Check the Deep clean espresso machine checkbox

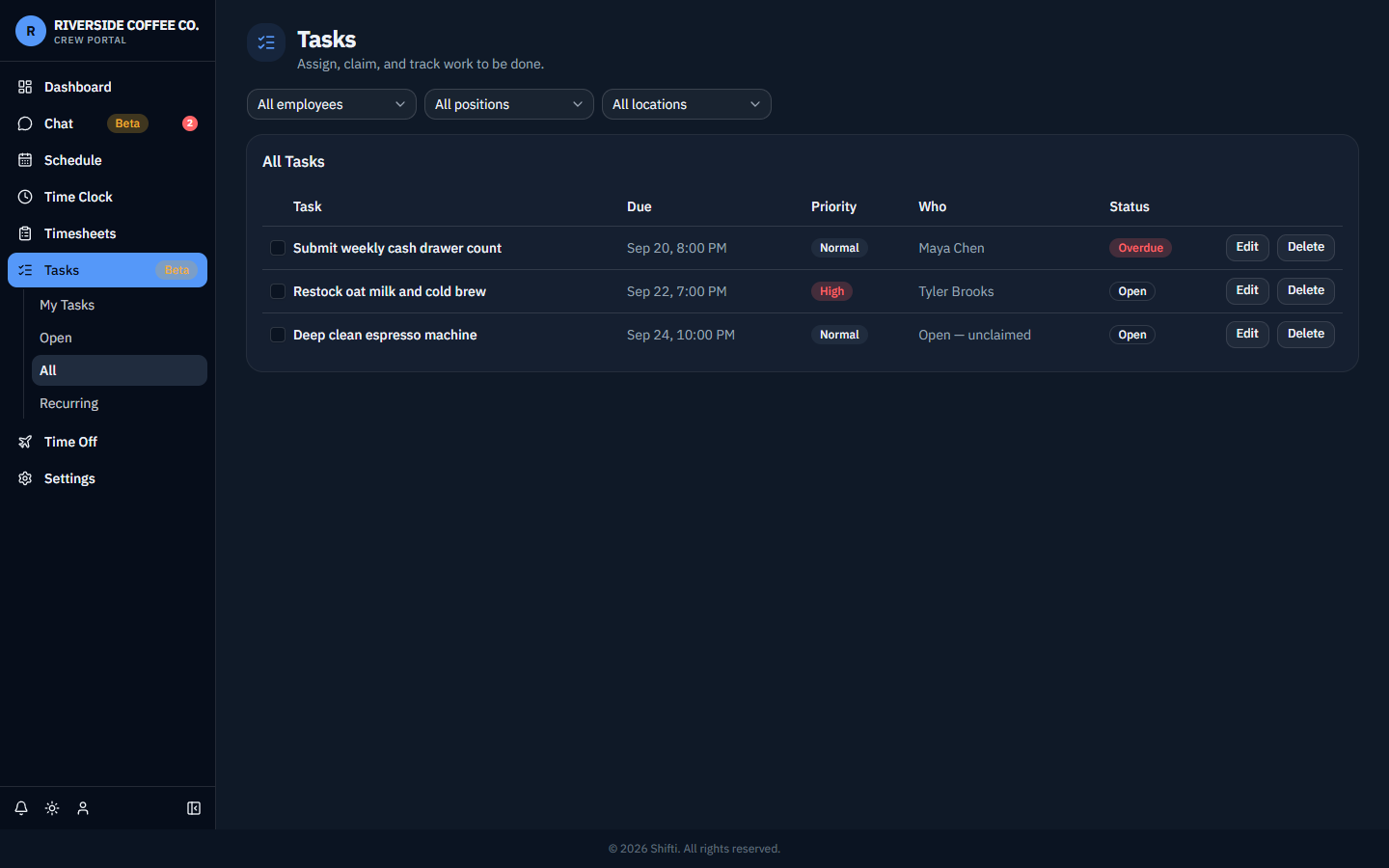tap(278, 335)
